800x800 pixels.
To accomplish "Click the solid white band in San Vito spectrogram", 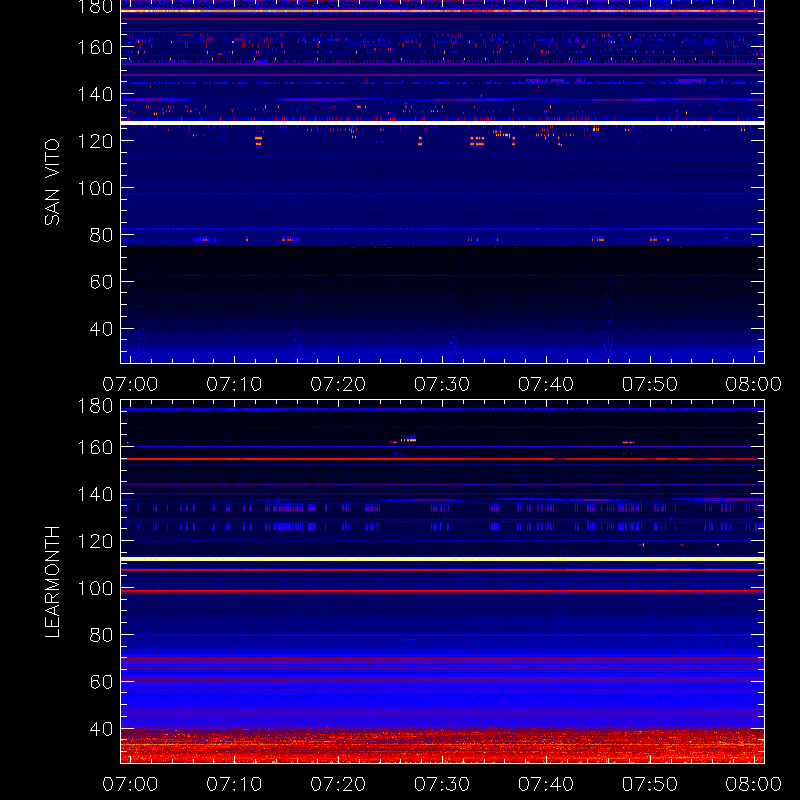I will [442, 123].
